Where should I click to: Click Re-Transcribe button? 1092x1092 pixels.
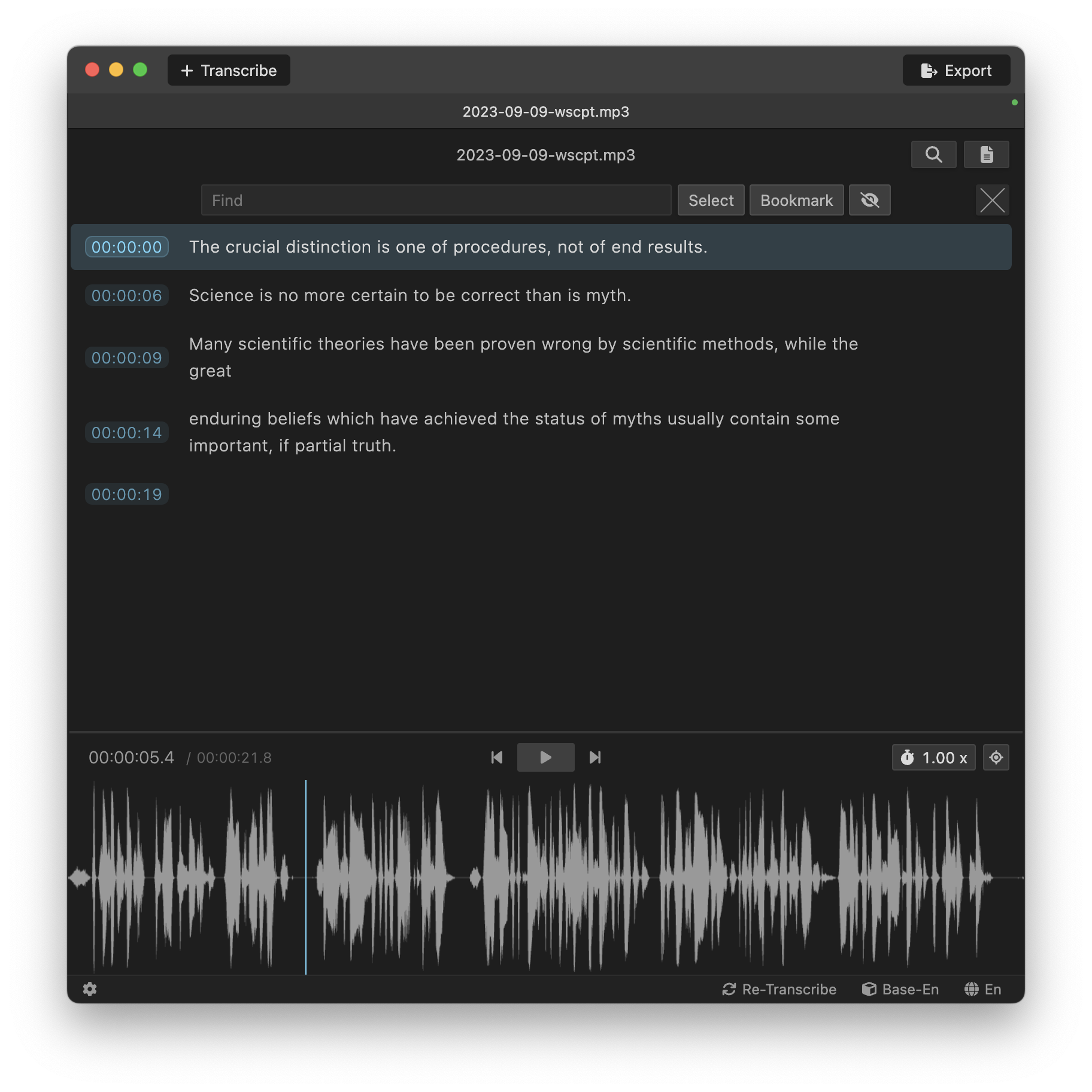pos(779,989)
